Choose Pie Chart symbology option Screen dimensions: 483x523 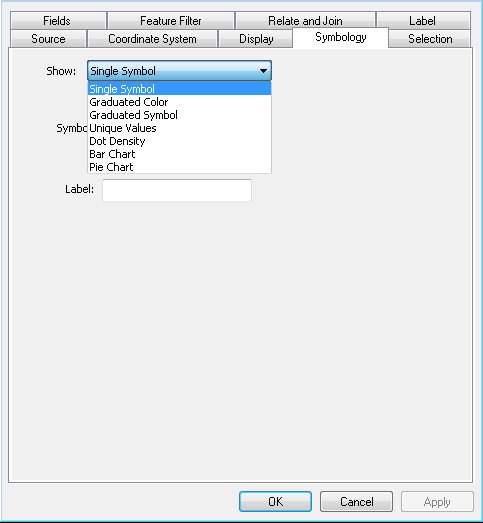(179, 167)
